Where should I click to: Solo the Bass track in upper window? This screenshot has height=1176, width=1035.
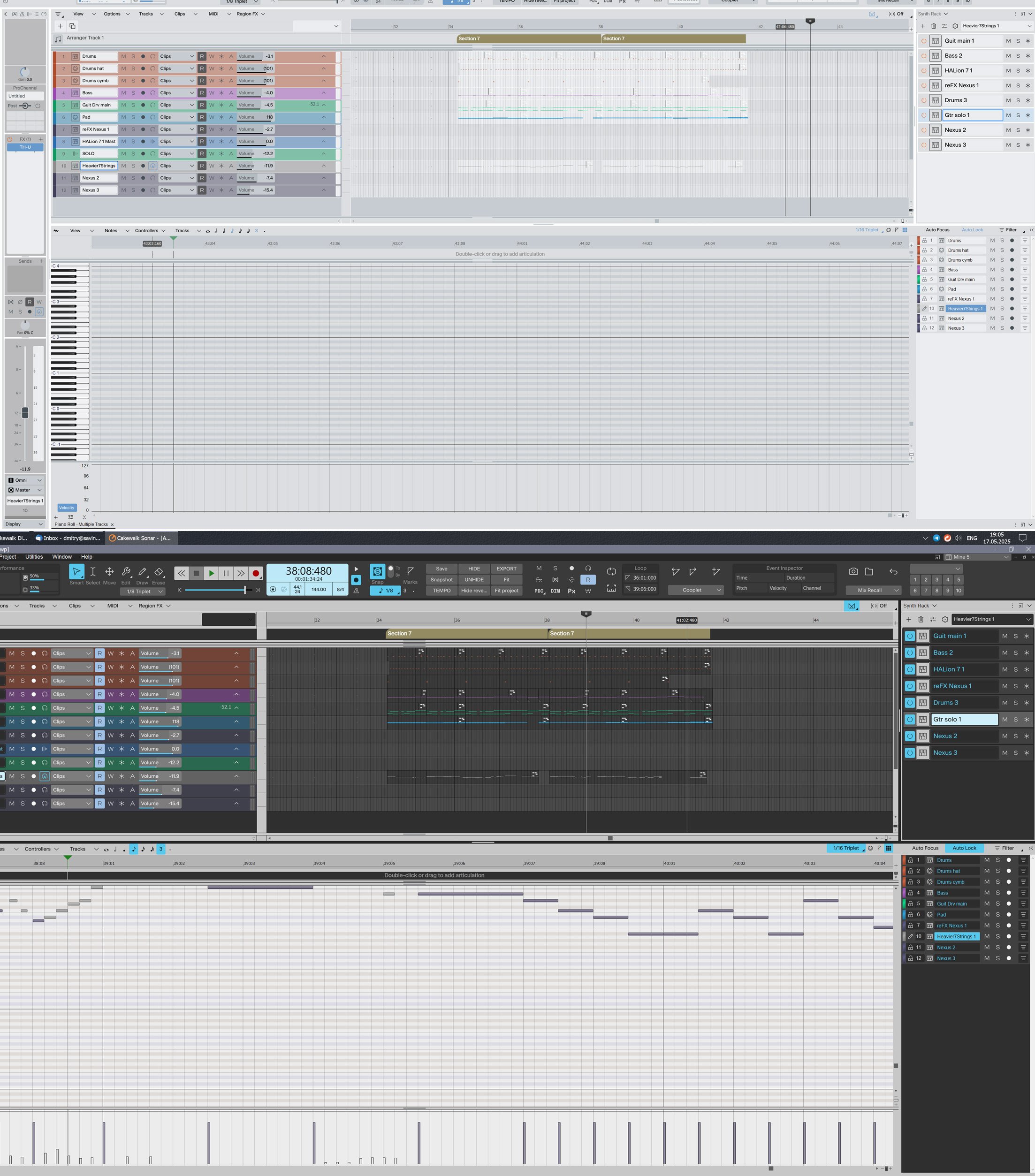coord(133,92)
